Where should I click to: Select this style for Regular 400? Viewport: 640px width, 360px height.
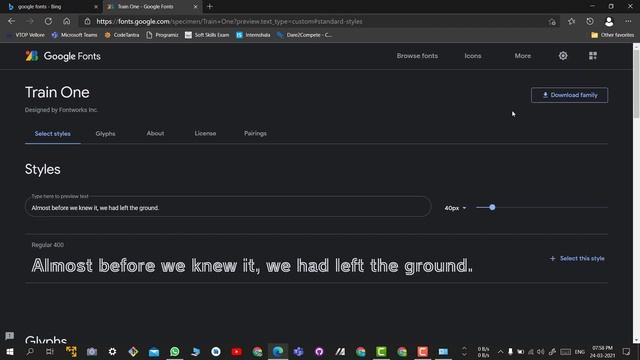click(577, 258)
